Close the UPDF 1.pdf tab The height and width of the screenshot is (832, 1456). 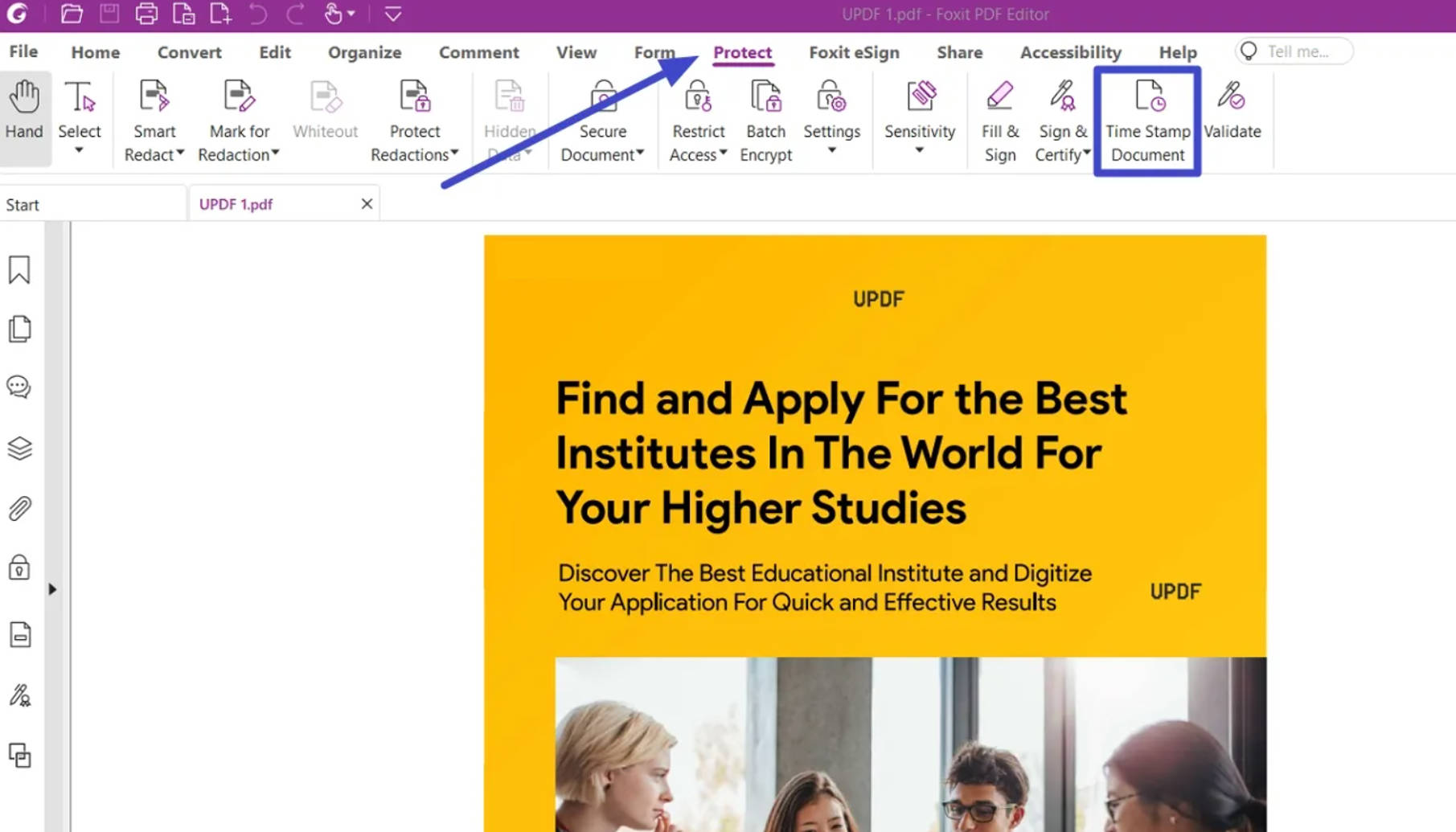367,204
